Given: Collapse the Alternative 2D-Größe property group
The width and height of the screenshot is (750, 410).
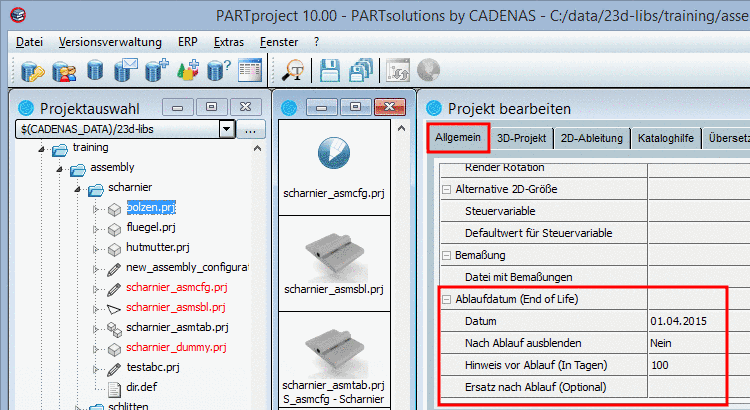Looking at the screenshot, I should click(446, 189).
